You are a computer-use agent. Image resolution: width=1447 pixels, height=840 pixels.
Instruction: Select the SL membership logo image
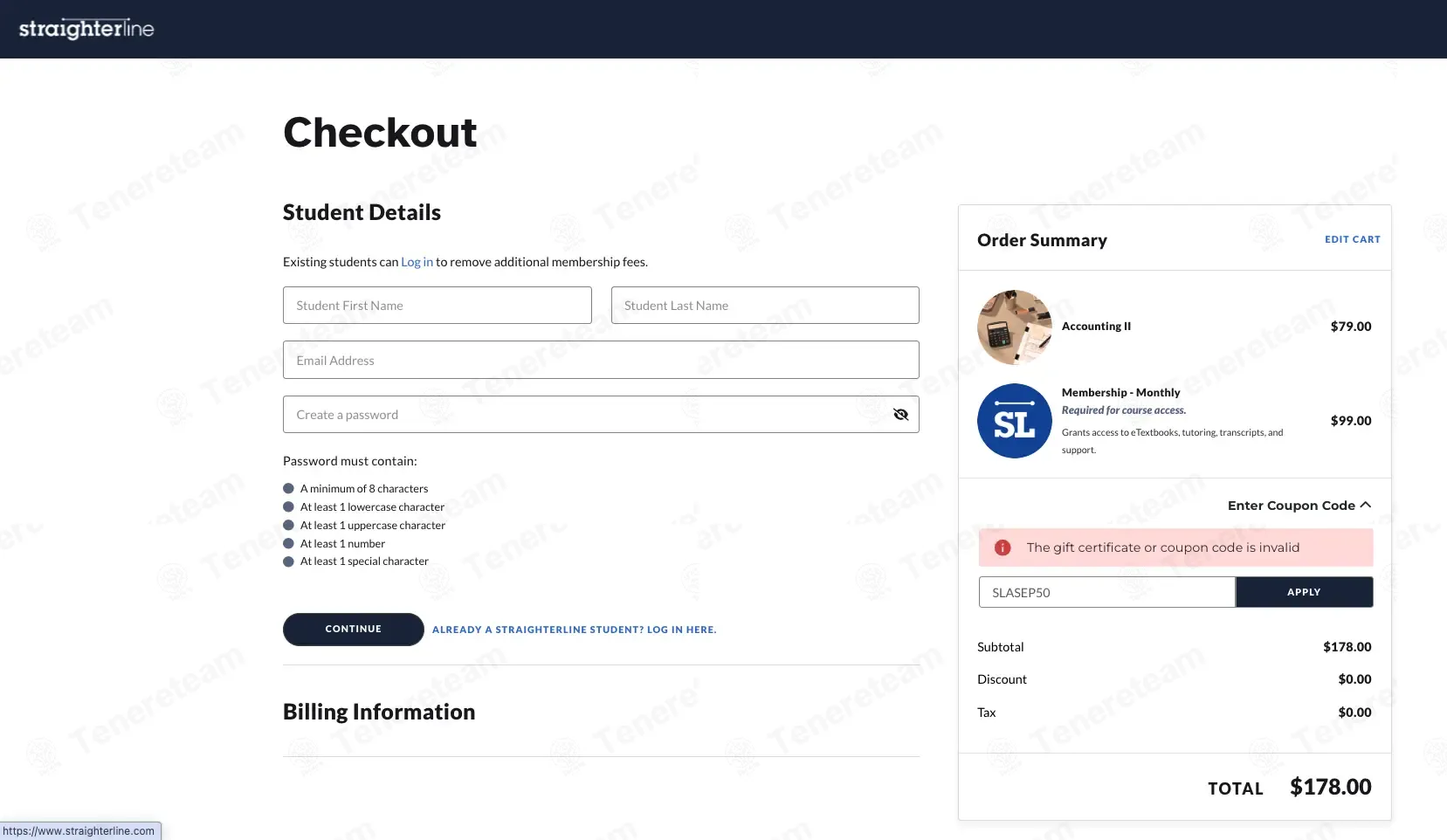1014,421
